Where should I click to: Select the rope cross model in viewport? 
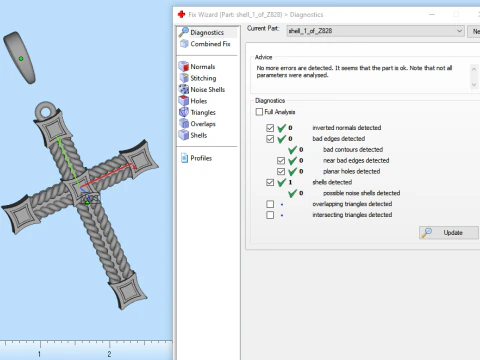[x=80, y=205]
